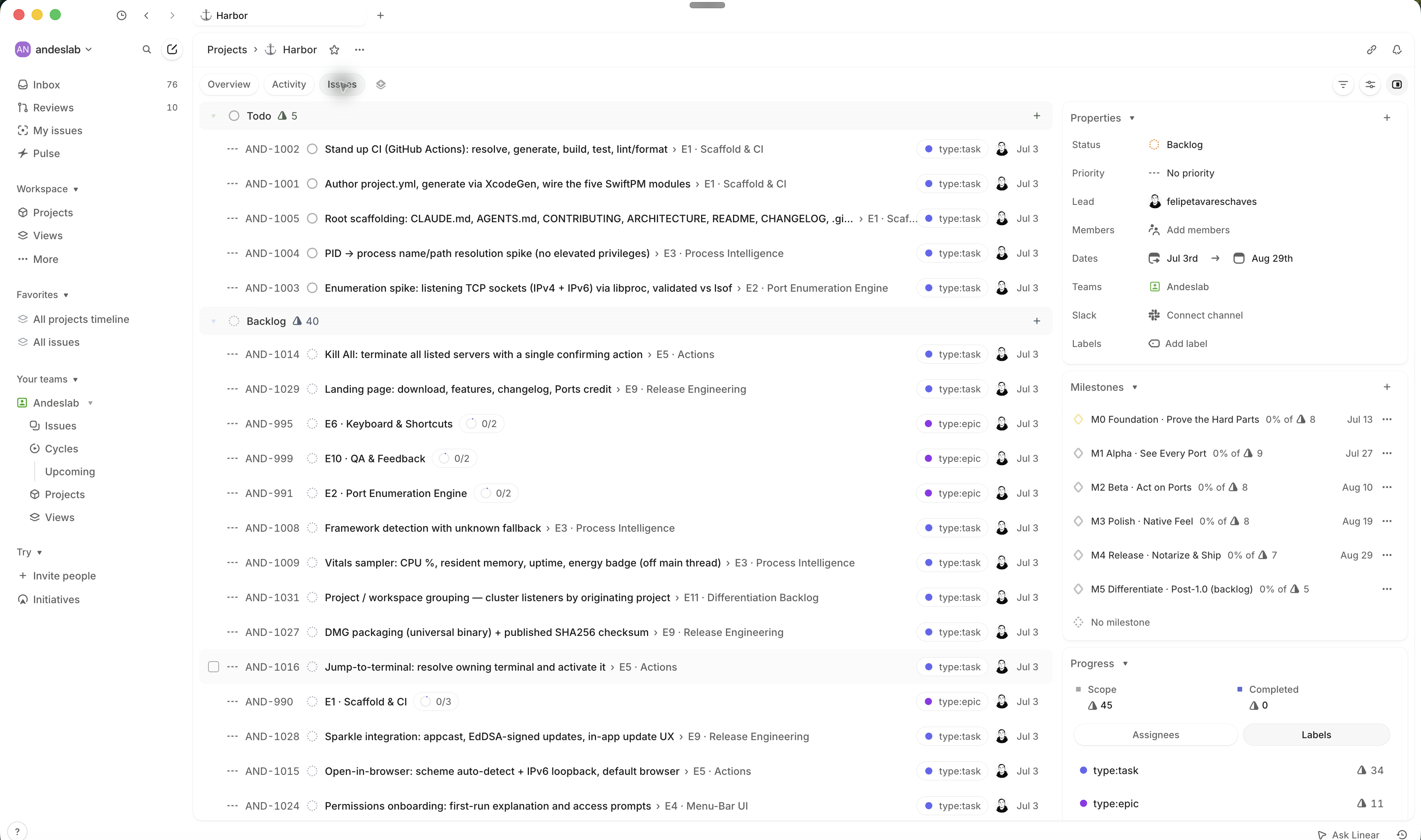Click Add members in properties

1189,230
